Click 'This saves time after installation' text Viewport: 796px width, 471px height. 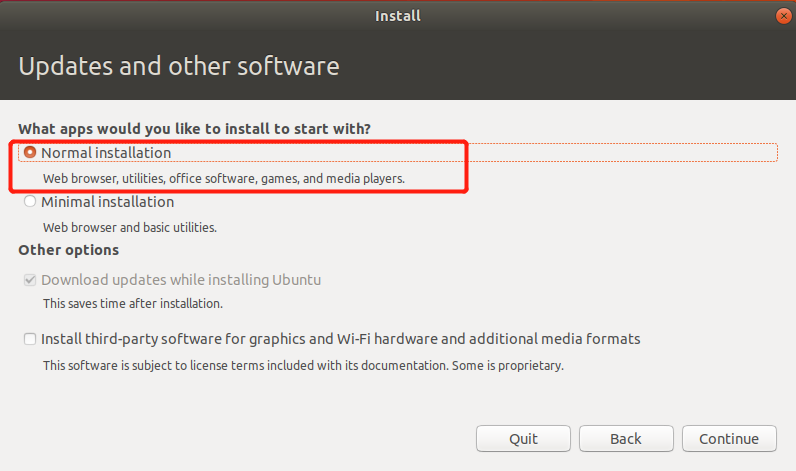(132, 302)
